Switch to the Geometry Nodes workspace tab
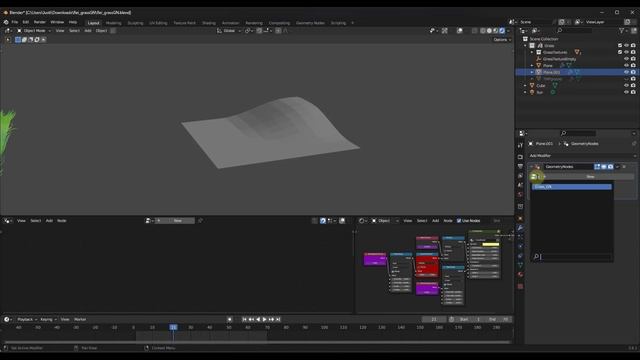 coord(310,23)
